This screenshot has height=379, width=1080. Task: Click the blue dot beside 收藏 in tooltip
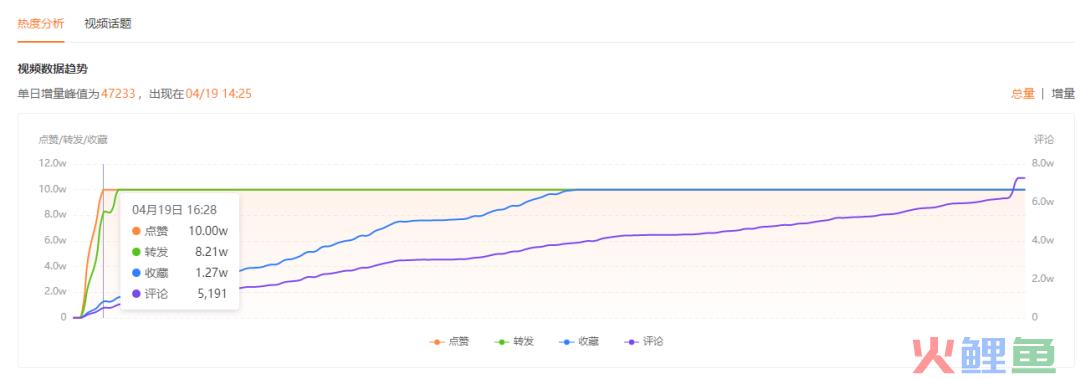[136, 273]
